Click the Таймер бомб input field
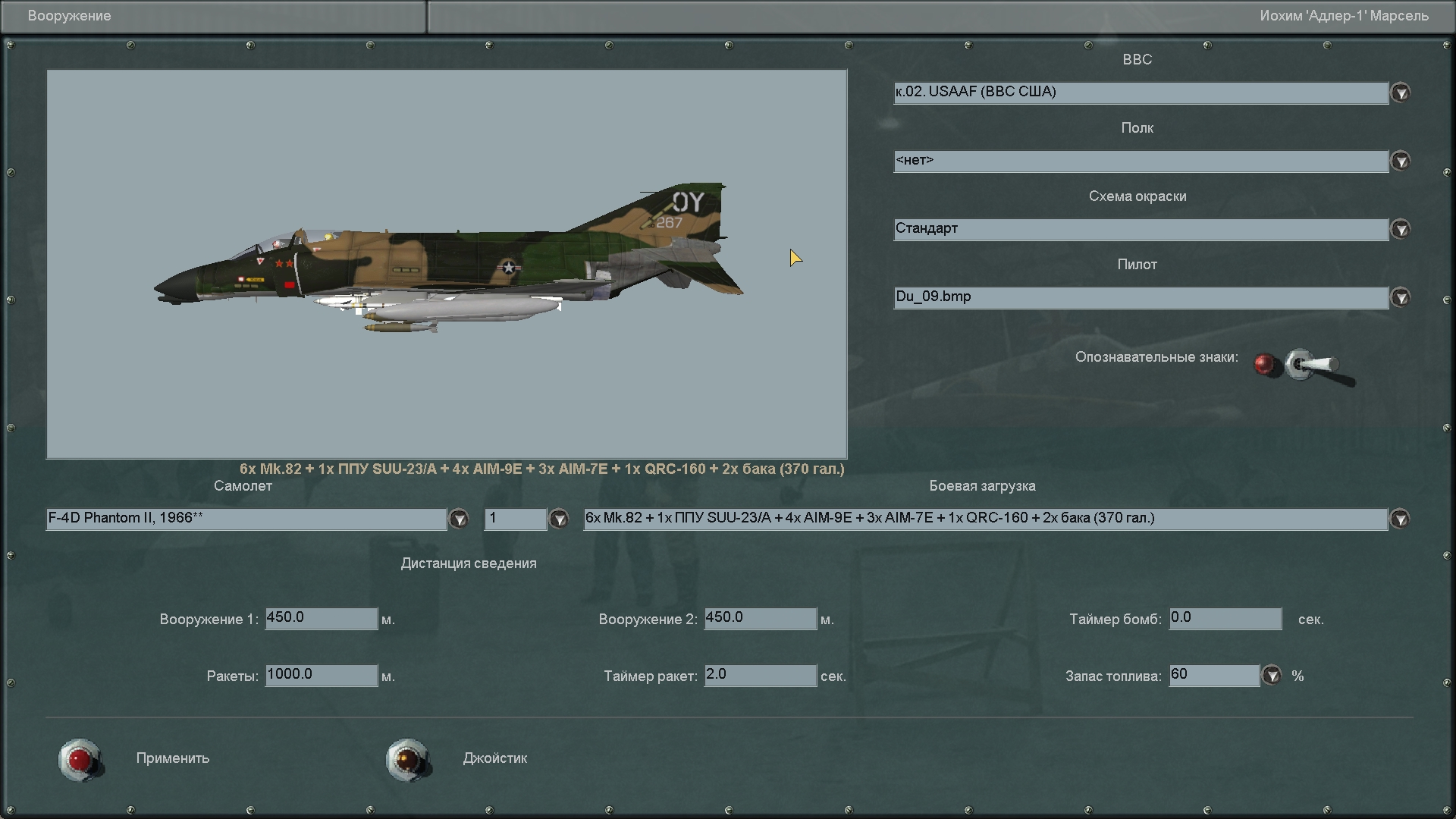 (1225, 618)
